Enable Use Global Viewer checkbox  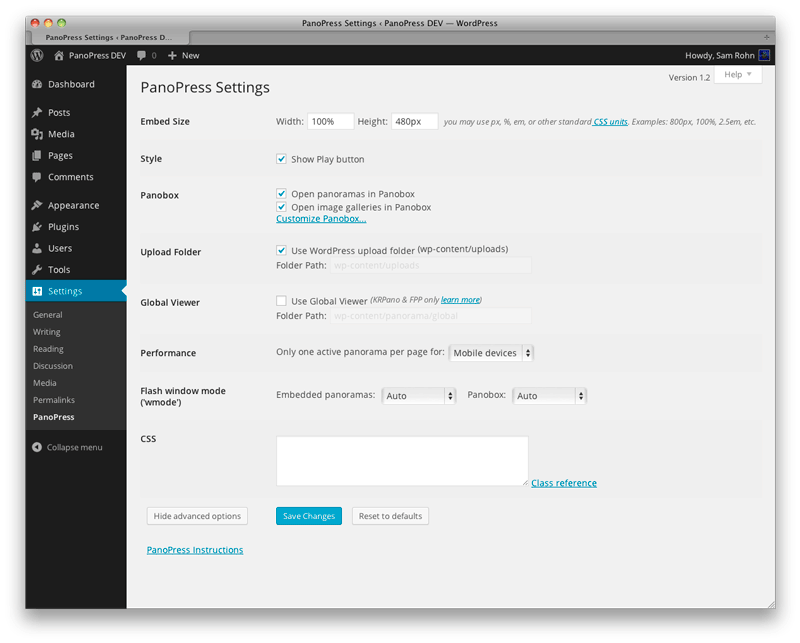tap(281, 301)
